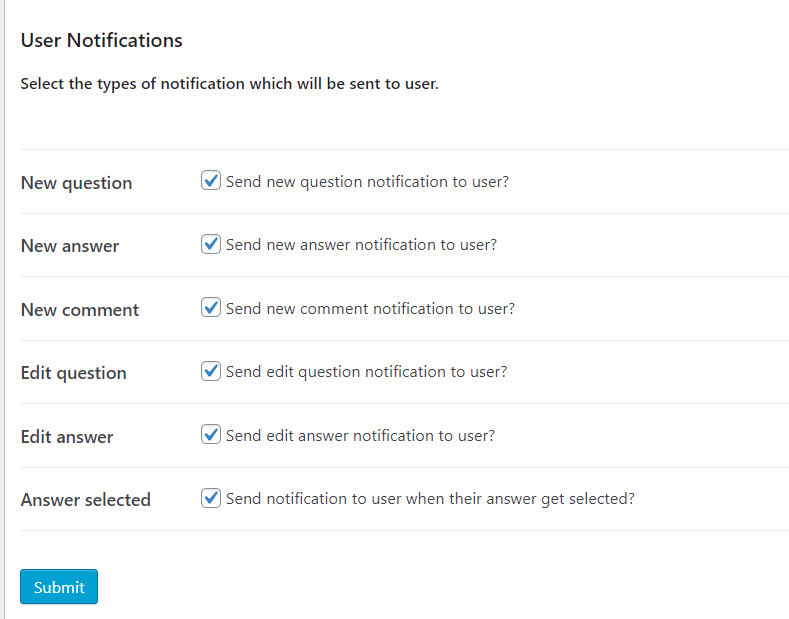The width and height of the screenshot is (789, 619).
Task: Disable the new comment notification checkbox
Action: [x=211, y=308]
